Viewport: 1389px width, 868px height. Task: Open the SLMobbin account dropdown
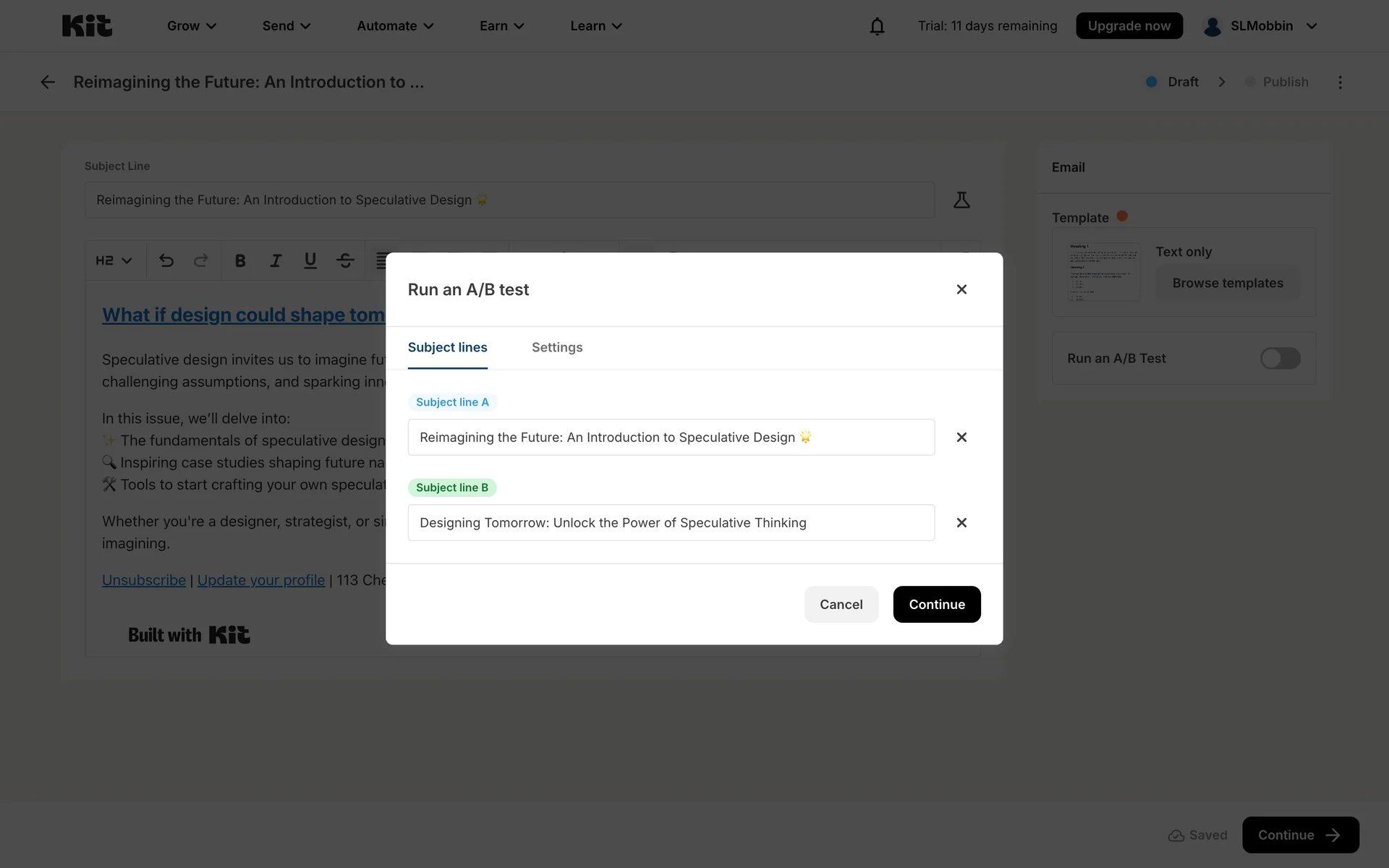[1260, 26]
